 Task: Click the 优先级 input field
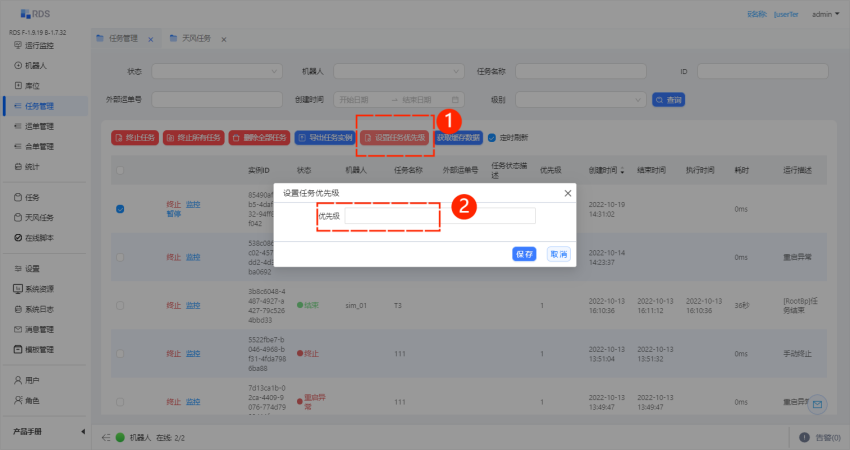[x=440, y=215]
